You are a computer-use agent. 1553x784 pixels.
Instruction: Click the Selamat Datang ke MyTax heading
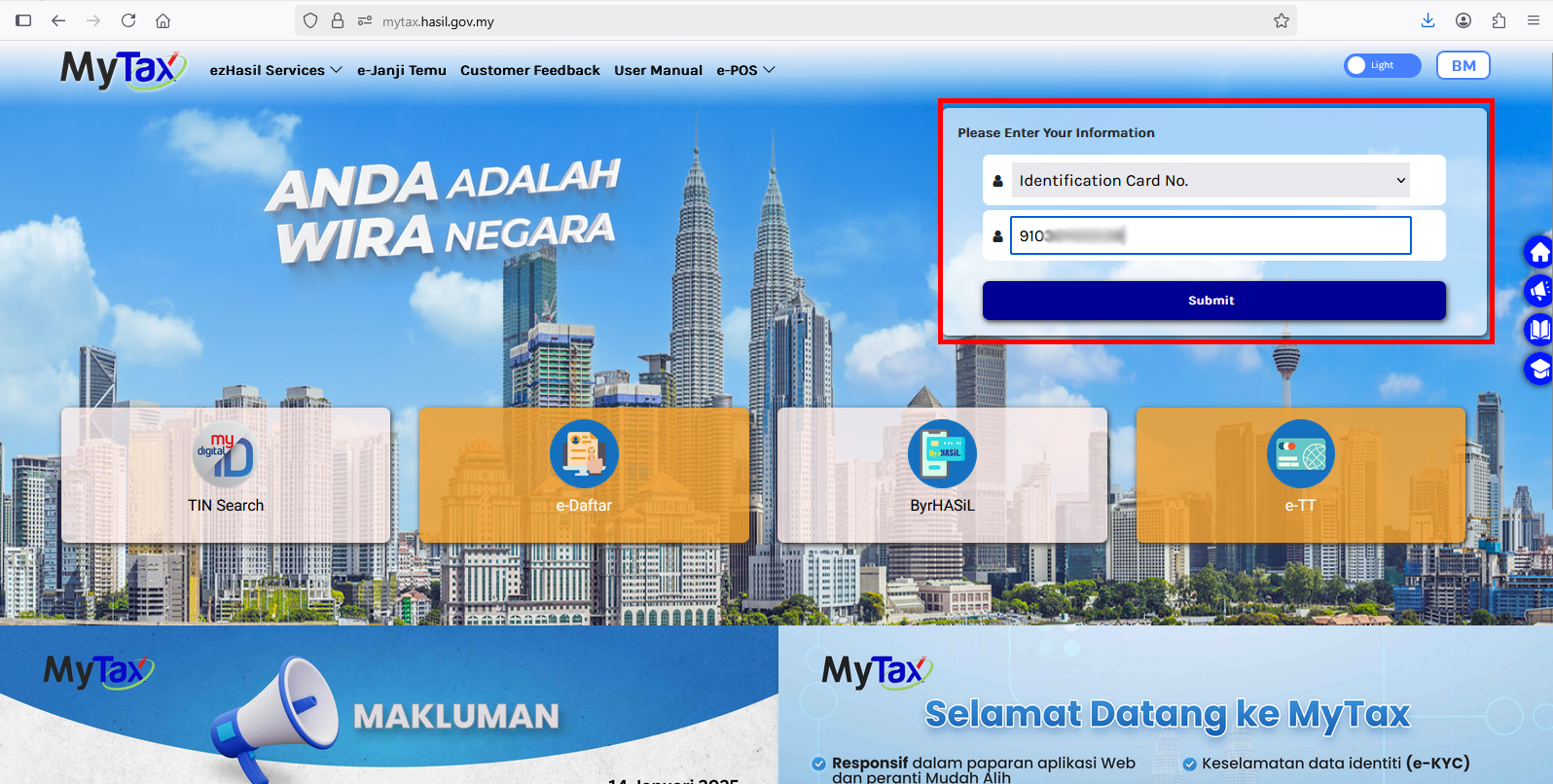(1167, 714)
